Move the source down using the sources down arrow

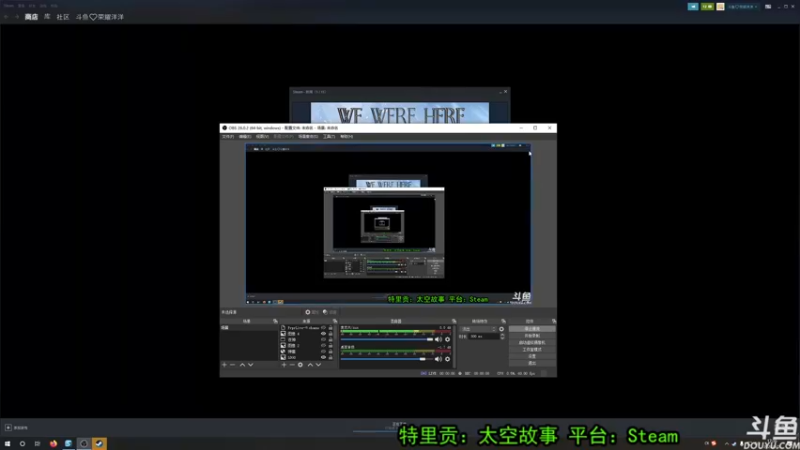pyautogui.click(x=318, y=365)
